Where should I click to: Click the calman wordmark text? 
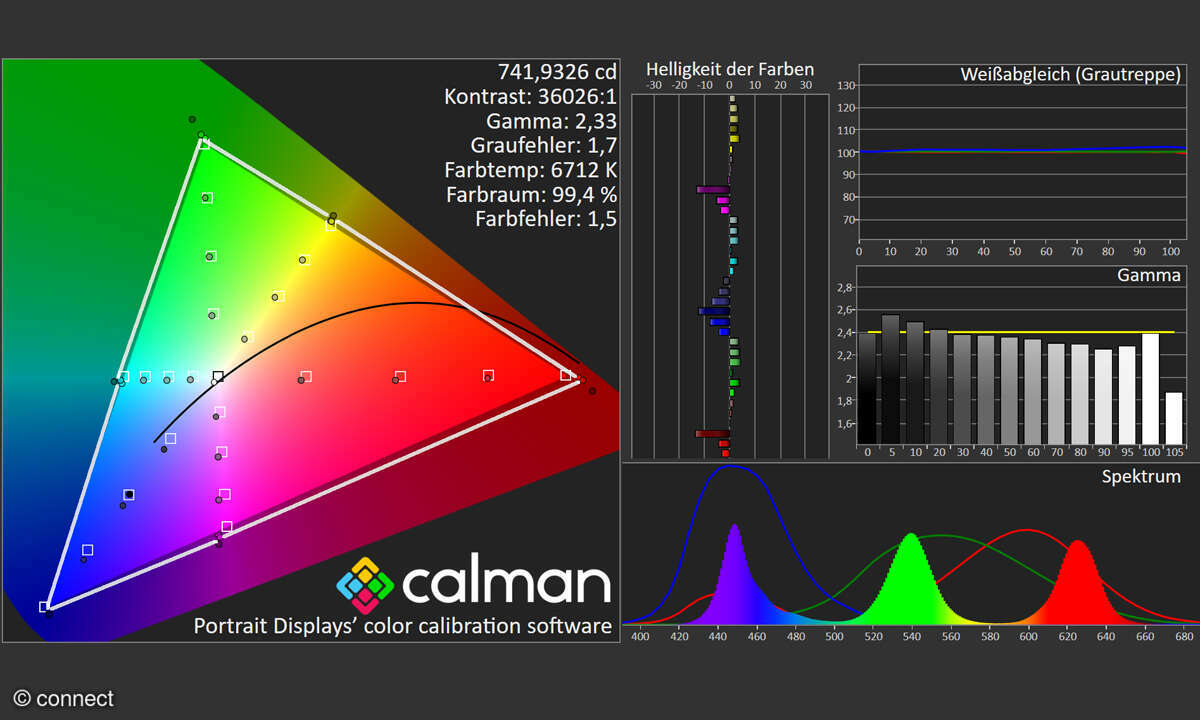506,583
